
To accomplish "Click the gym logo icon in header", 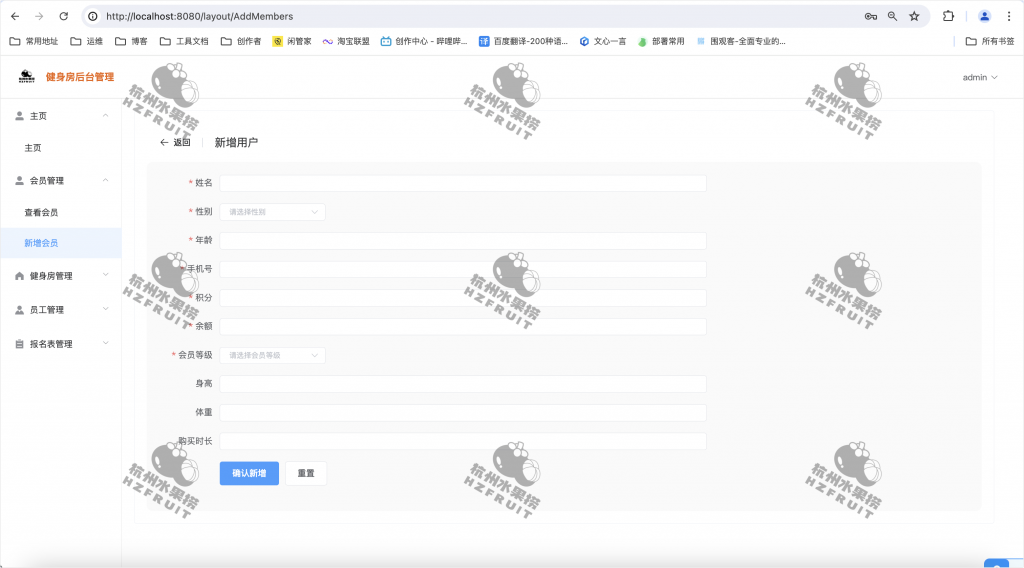I will (x=27, y=77).
